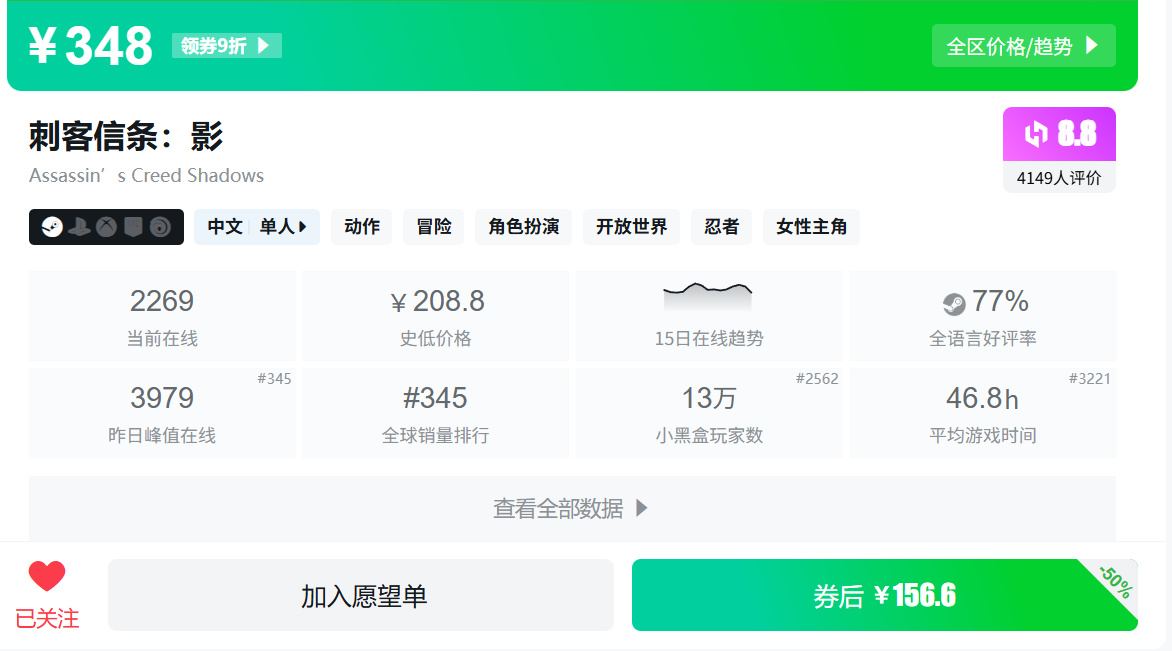Open the 领券9折 coupon link
Viewport: 1172px width, 651px height.
click(226, 46)
